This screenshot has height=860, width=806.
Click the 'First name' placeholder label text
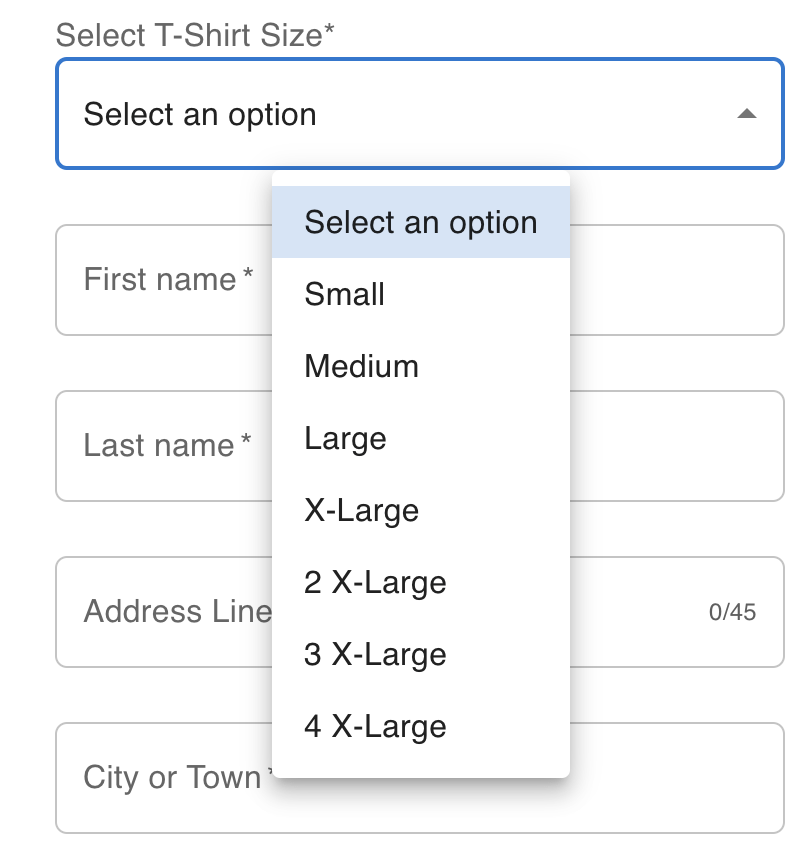coord(160,279)
